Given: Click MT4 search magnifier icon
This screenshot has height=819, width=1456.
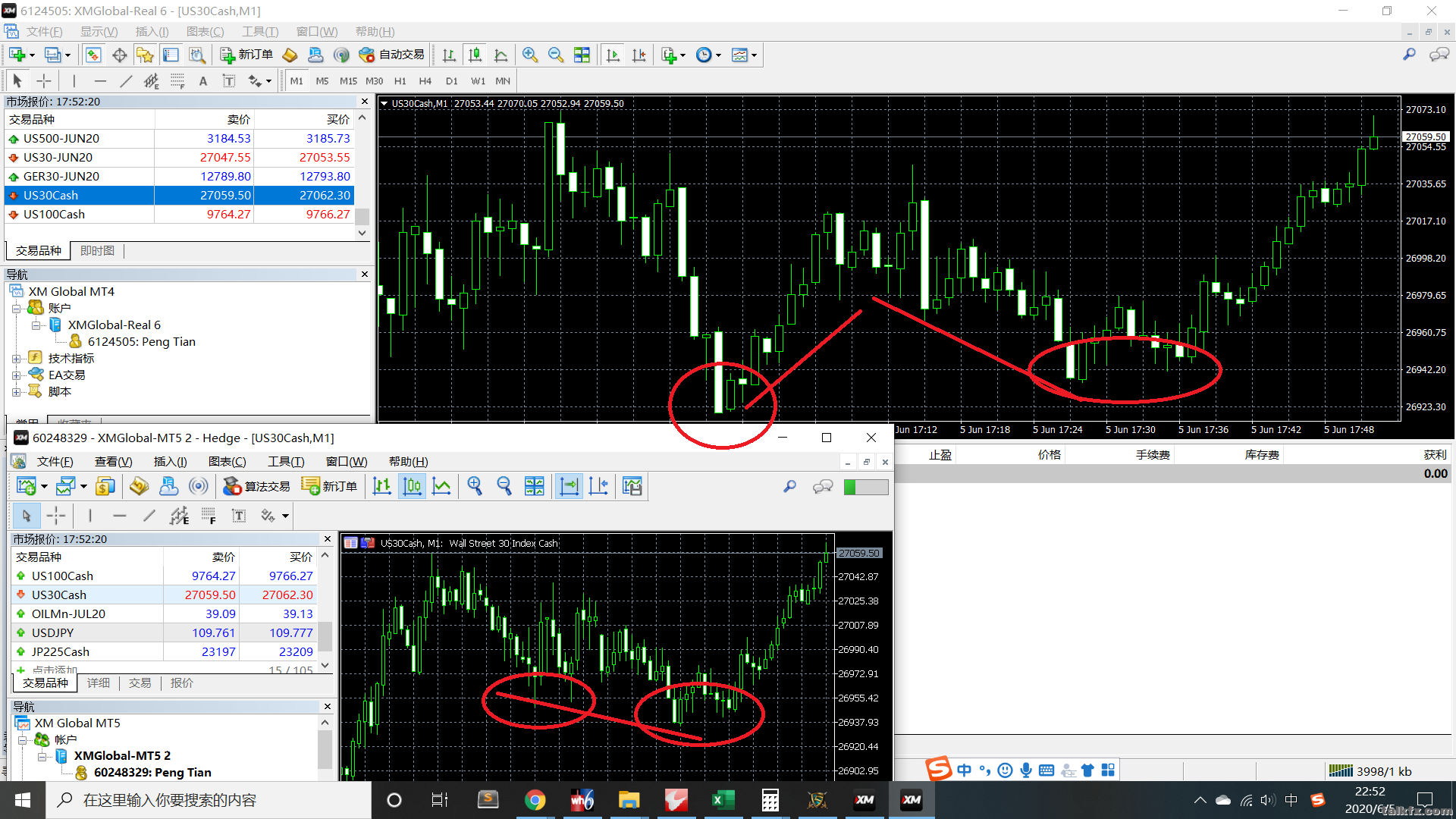Looking at the screenshot, I should pos(1409,55).
